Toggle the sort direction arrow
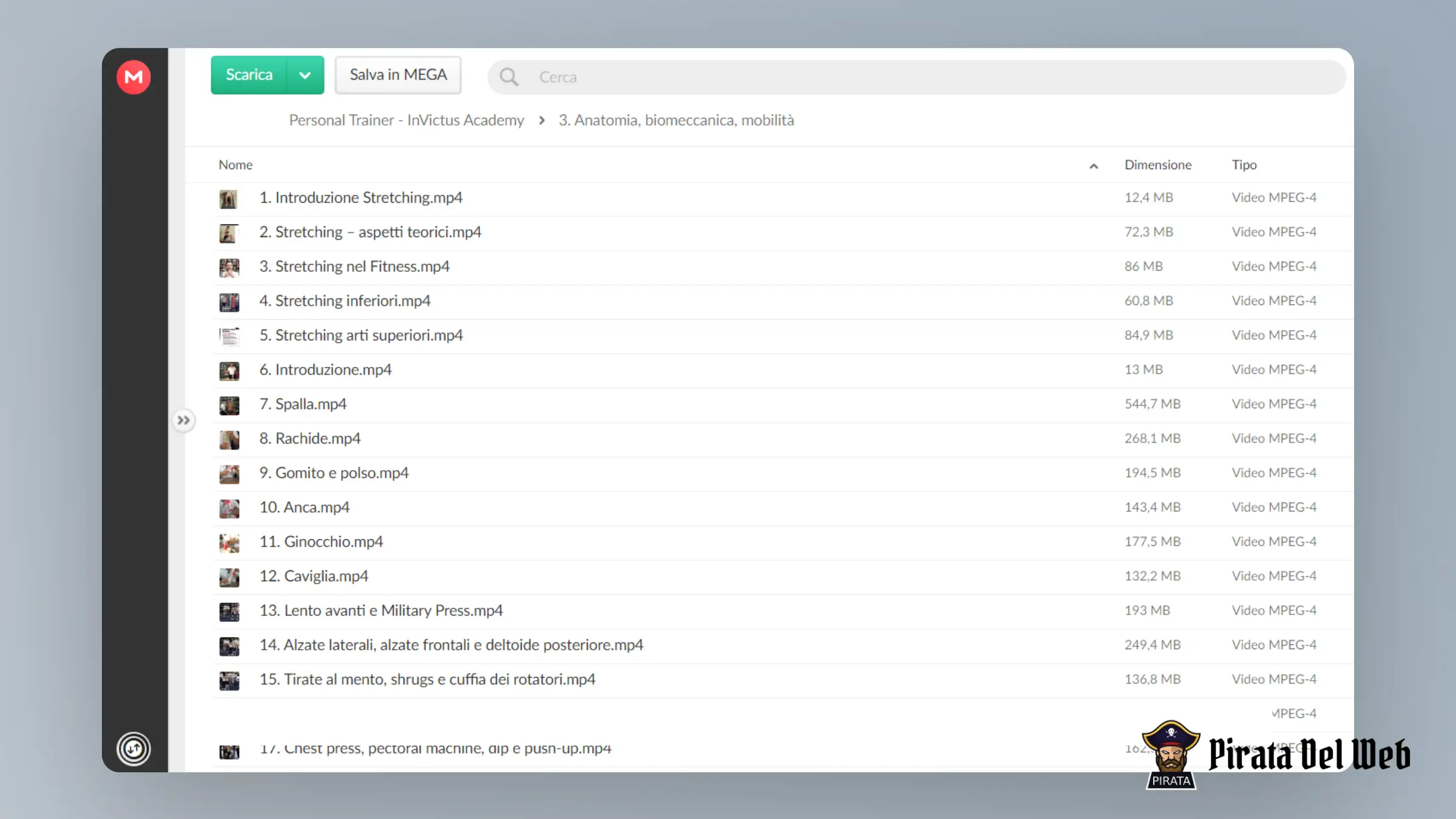This screenshot has width=1456, height=819. [1093, 166]
